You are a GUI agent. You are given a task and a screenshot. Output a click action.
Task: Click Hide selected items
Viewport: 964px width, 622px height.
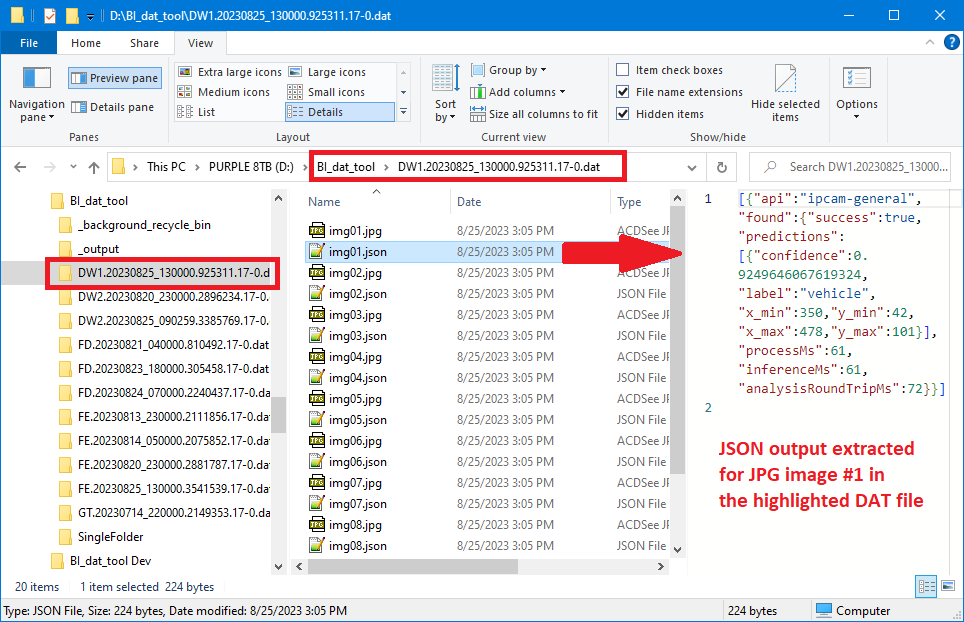pyautogui.click(x=785, y=93)
